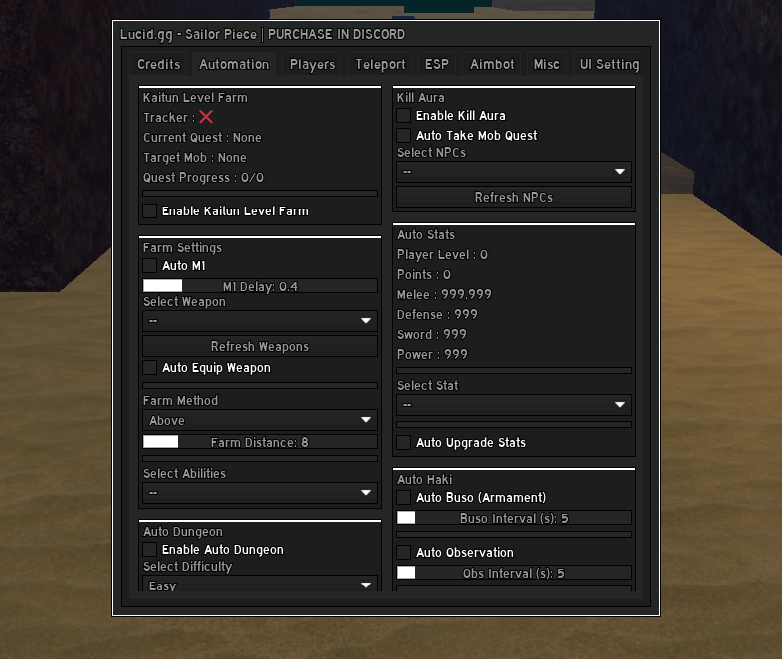The height and width of the screenshot is (659, 782).
Task: Adjust the Buso Interval slider
Action: pos(514,518)
